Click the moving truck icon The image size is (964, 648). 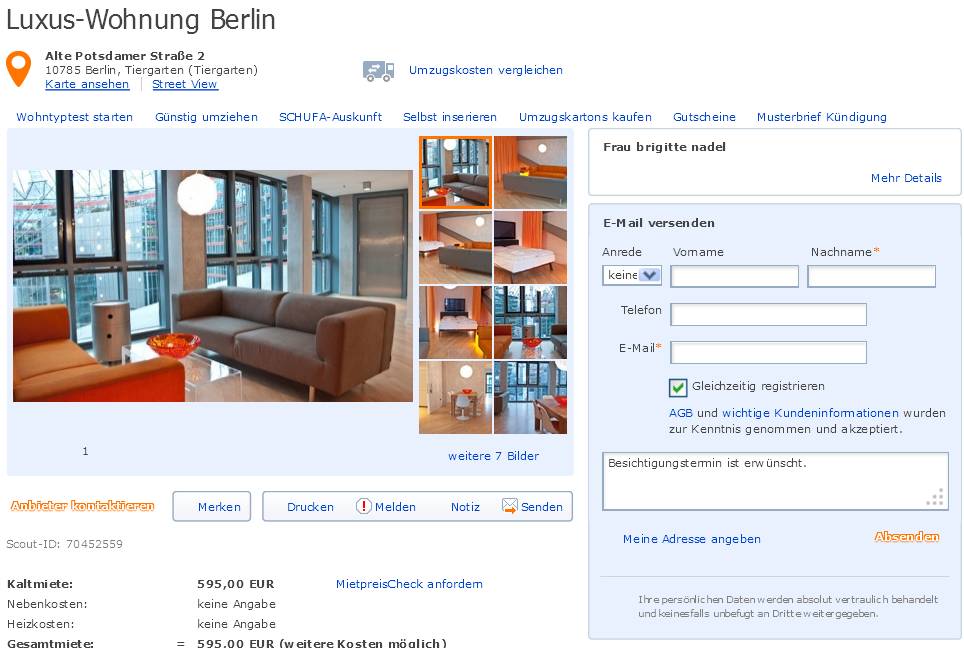(378, 71)
